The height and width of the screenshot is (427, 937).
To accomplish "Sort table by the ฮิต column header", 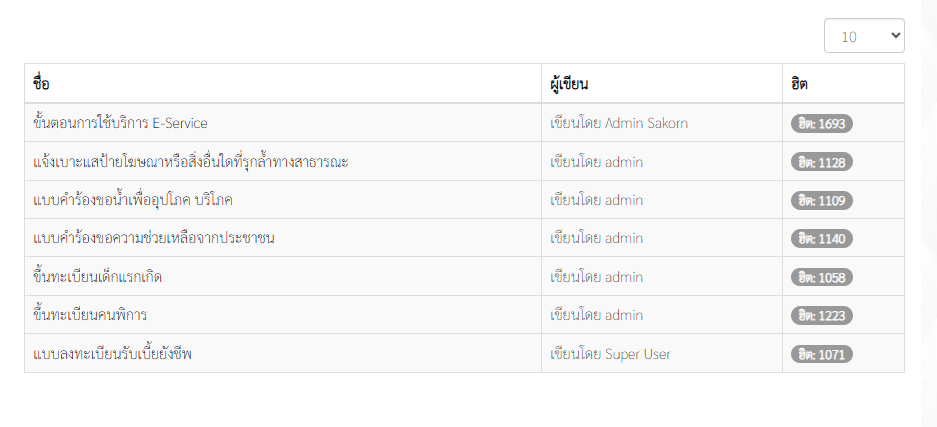I will [799, 84].
